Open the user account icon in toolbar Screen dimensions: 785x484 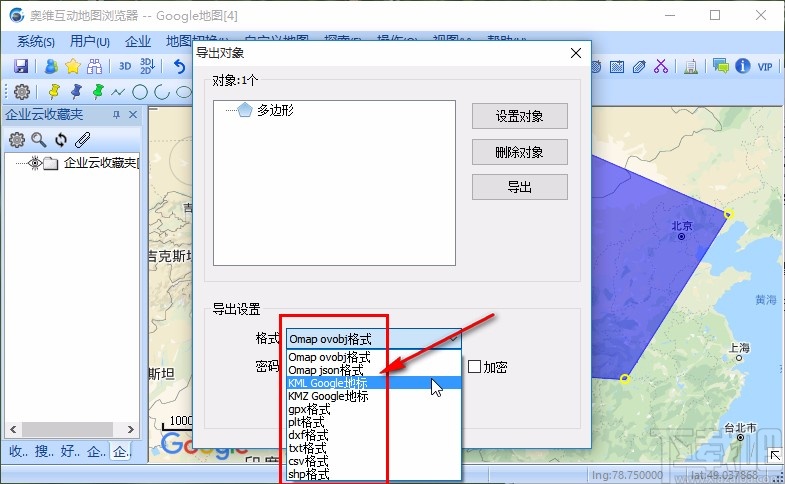coord(51,66)
